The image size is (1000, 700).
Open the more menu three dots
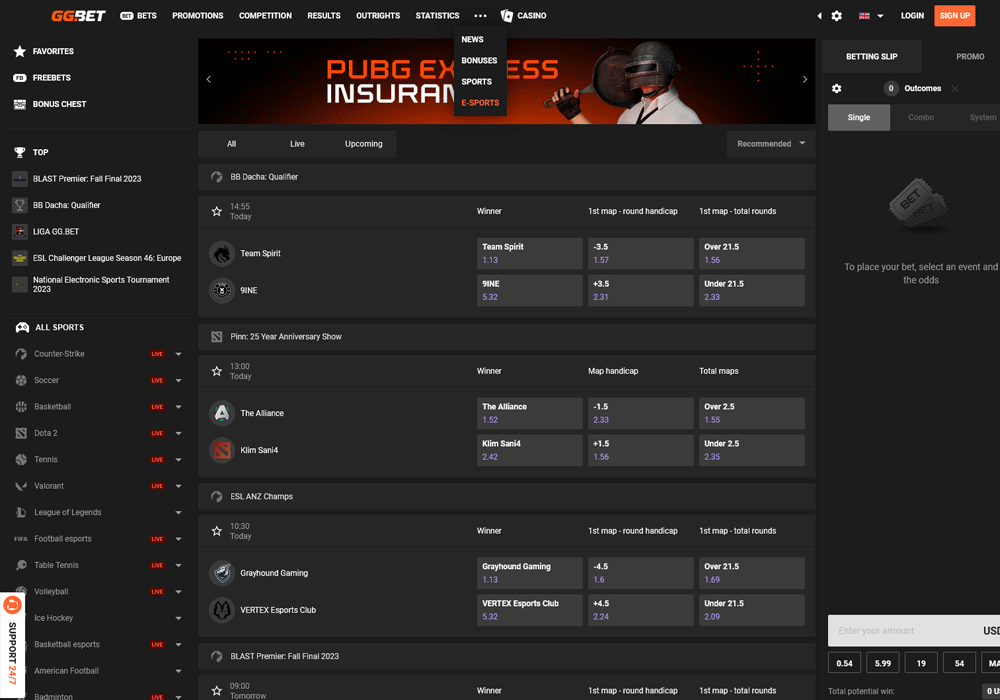click(480, 16)
